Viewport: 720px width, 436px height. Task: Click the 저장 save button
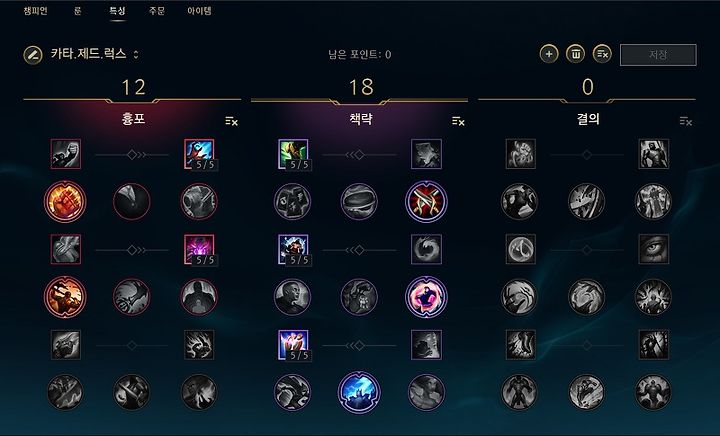coord(658,55)
